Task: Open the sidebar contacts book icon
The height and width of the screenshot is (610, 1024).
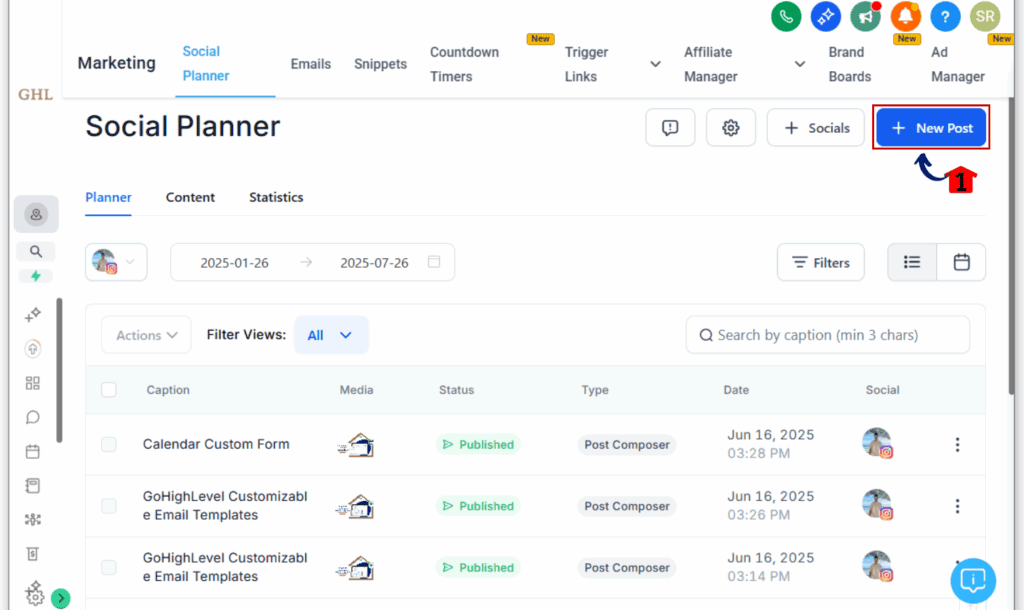Action: click(33, 485)
